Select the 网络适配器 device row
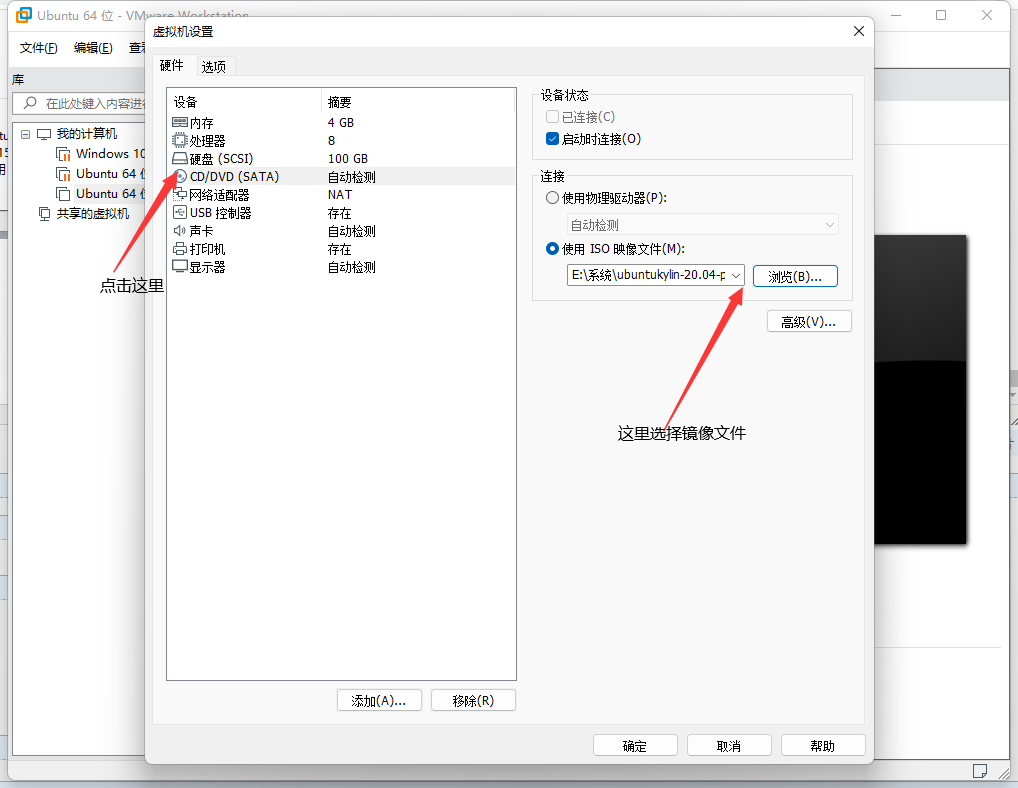The height and width of the screenshot is (788, 1018). pos(342,195)
